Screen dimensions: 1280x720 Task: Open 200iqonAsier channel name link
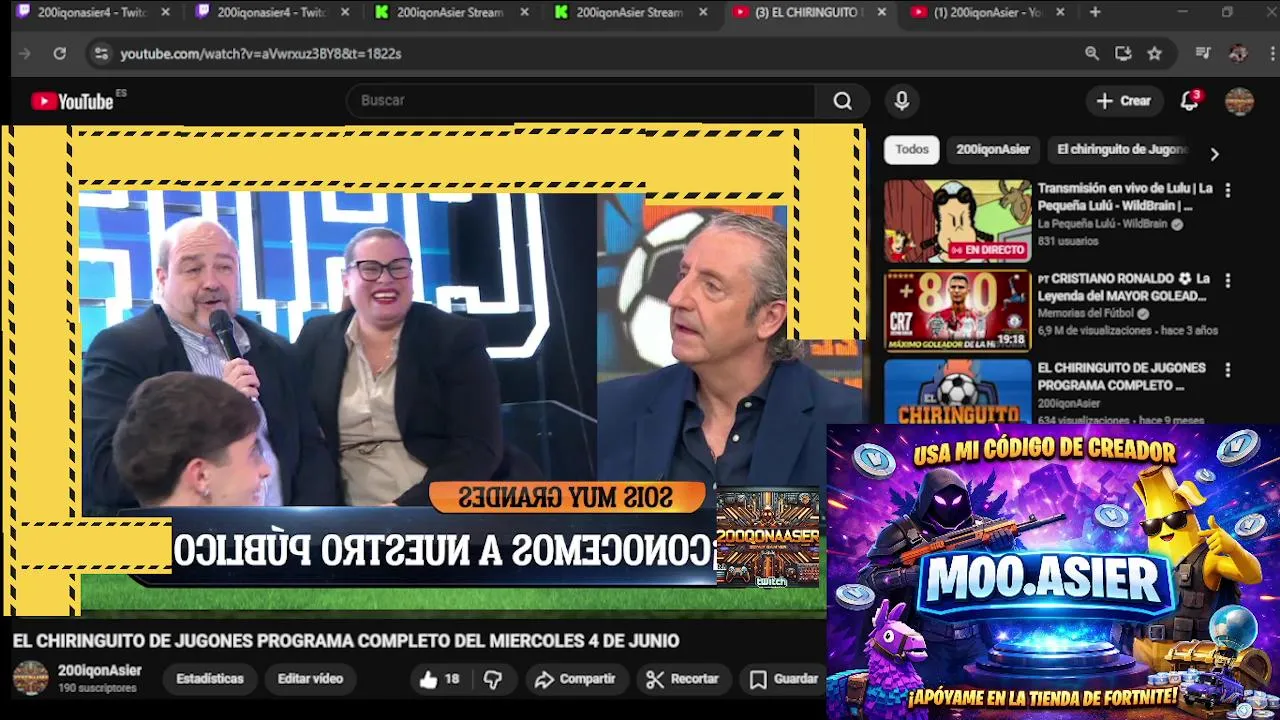pos(100,671)
